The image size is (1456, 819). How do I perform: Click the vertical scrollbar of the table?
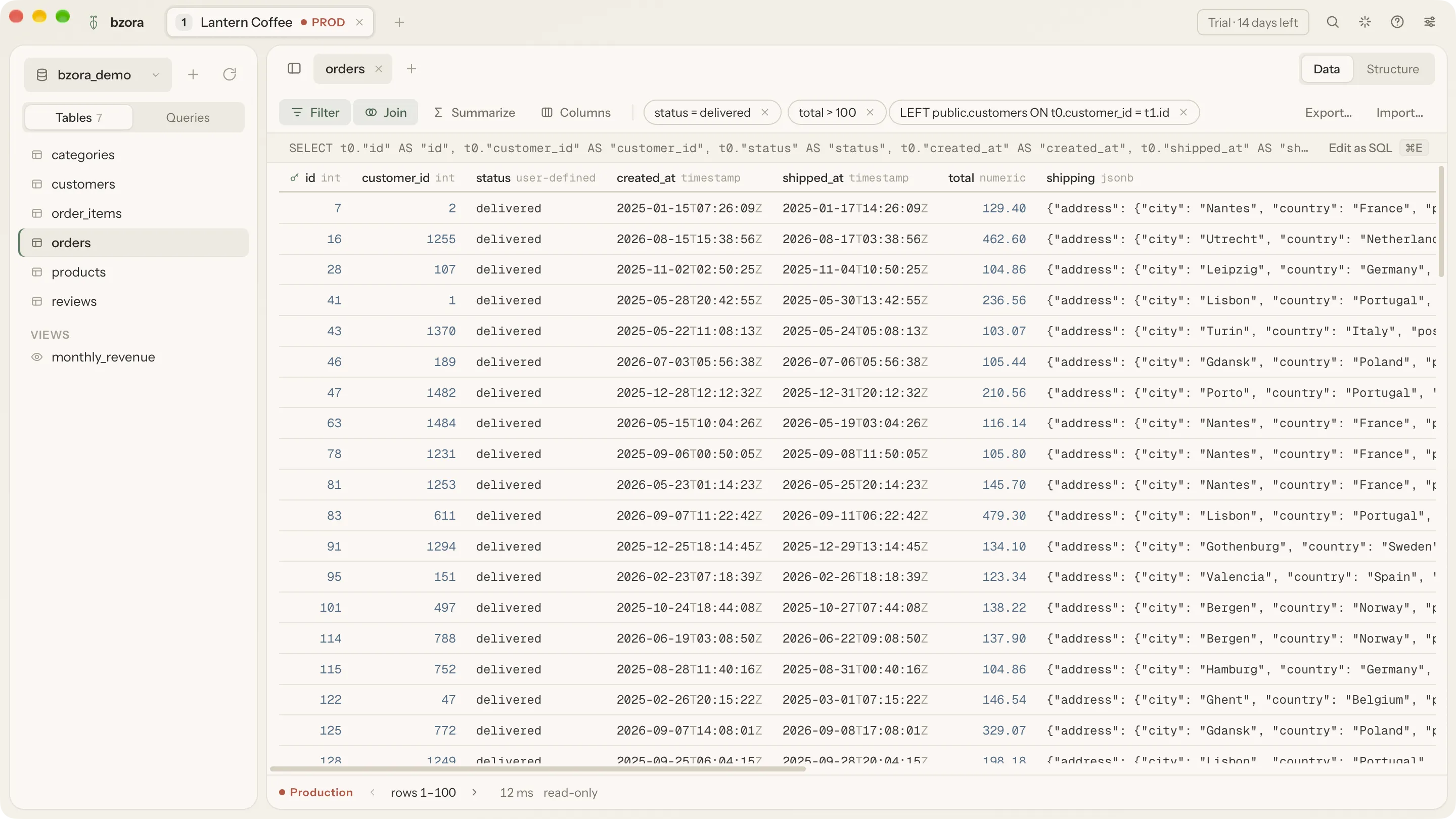1440,220
